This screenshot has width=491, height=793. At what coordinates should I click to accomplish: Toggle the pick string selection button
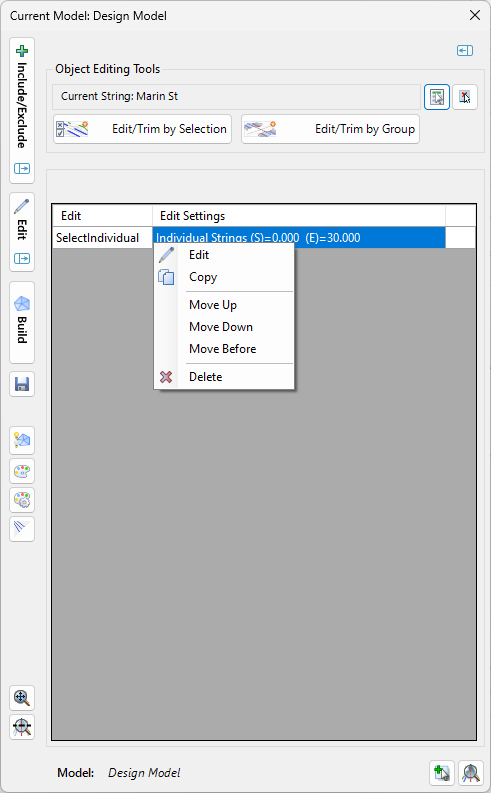pos(437,97)
